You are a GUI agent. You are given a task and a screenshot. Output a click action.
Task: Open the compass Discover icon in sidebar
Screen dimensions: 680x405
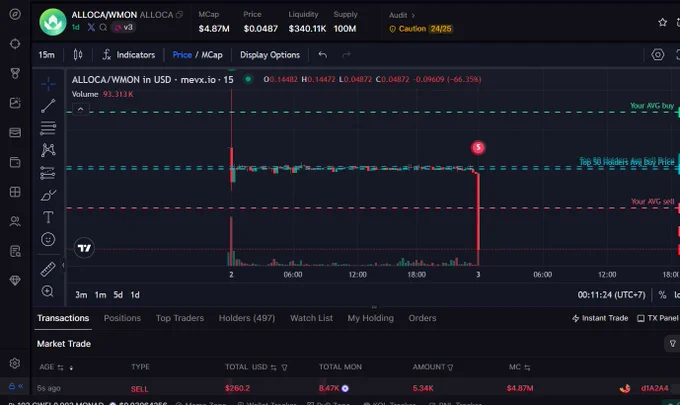click(x=15, y=14)
